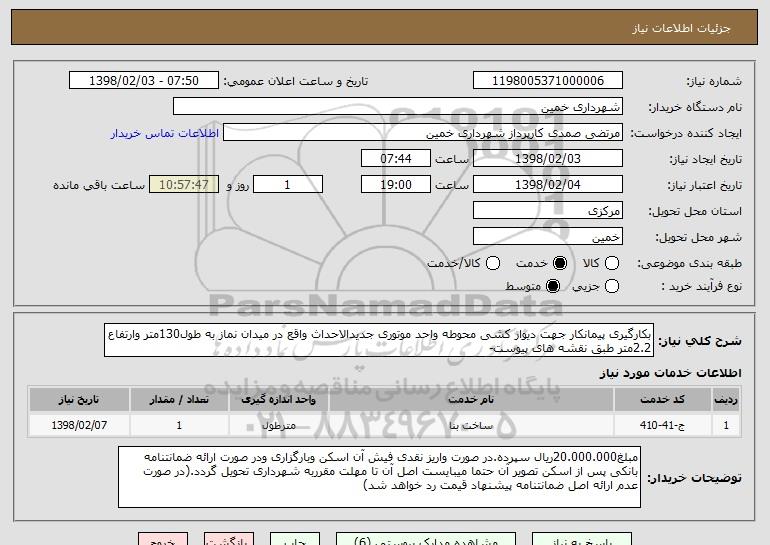Click the countdown timer 10:57:47
The image size is (770, 545).
point(184,185)
